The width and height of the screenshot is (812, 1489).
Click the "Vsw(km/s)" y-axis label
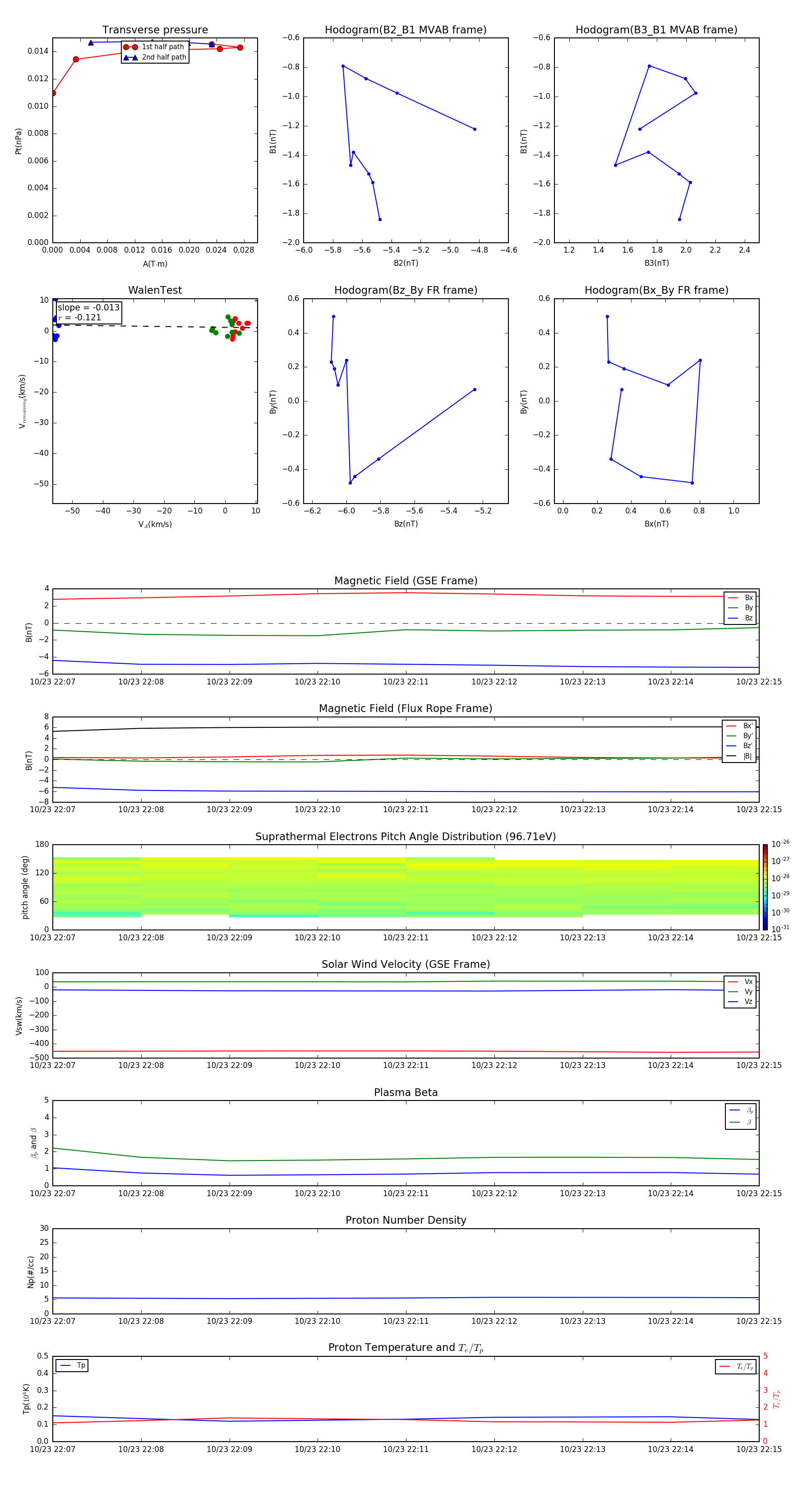click(19, 1016)
